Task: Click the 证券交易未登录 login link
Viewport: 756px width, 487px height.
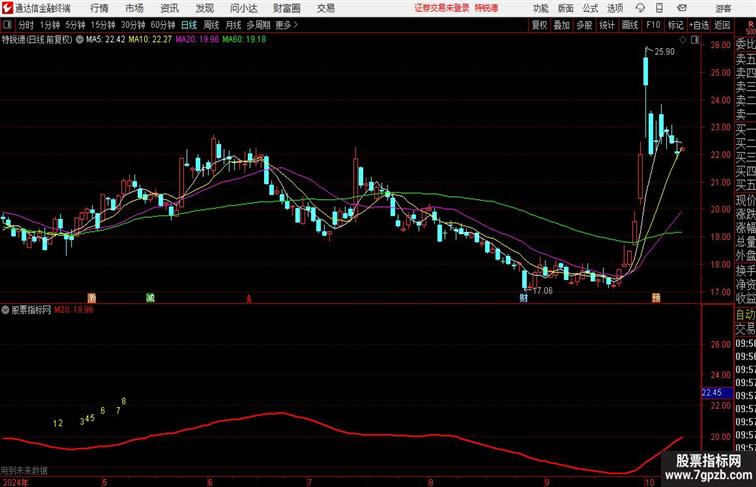Action: pos(442,8)
